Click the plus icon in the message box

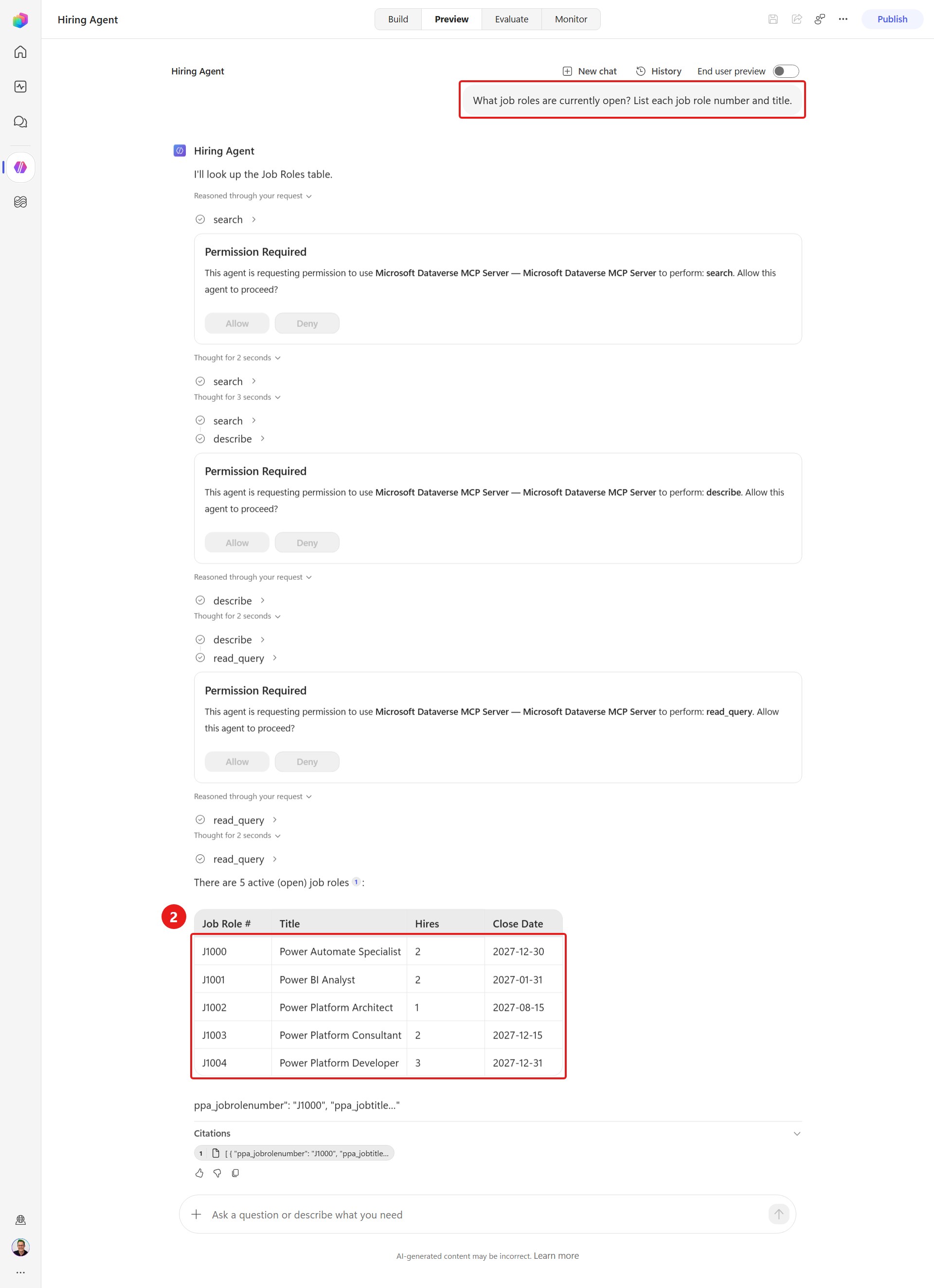[197, 1214]
